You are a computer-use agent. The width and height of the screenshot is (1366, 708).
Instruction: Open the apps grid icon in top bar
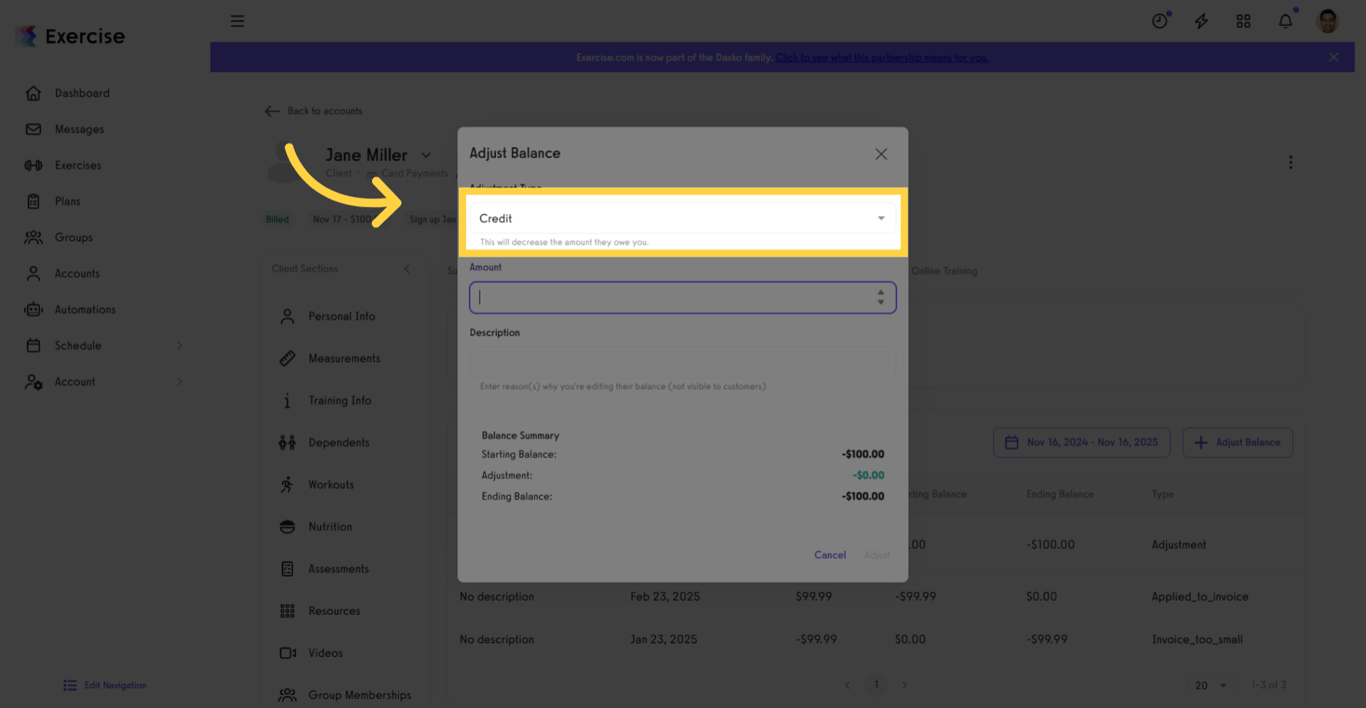click(x=1243, y=20)
